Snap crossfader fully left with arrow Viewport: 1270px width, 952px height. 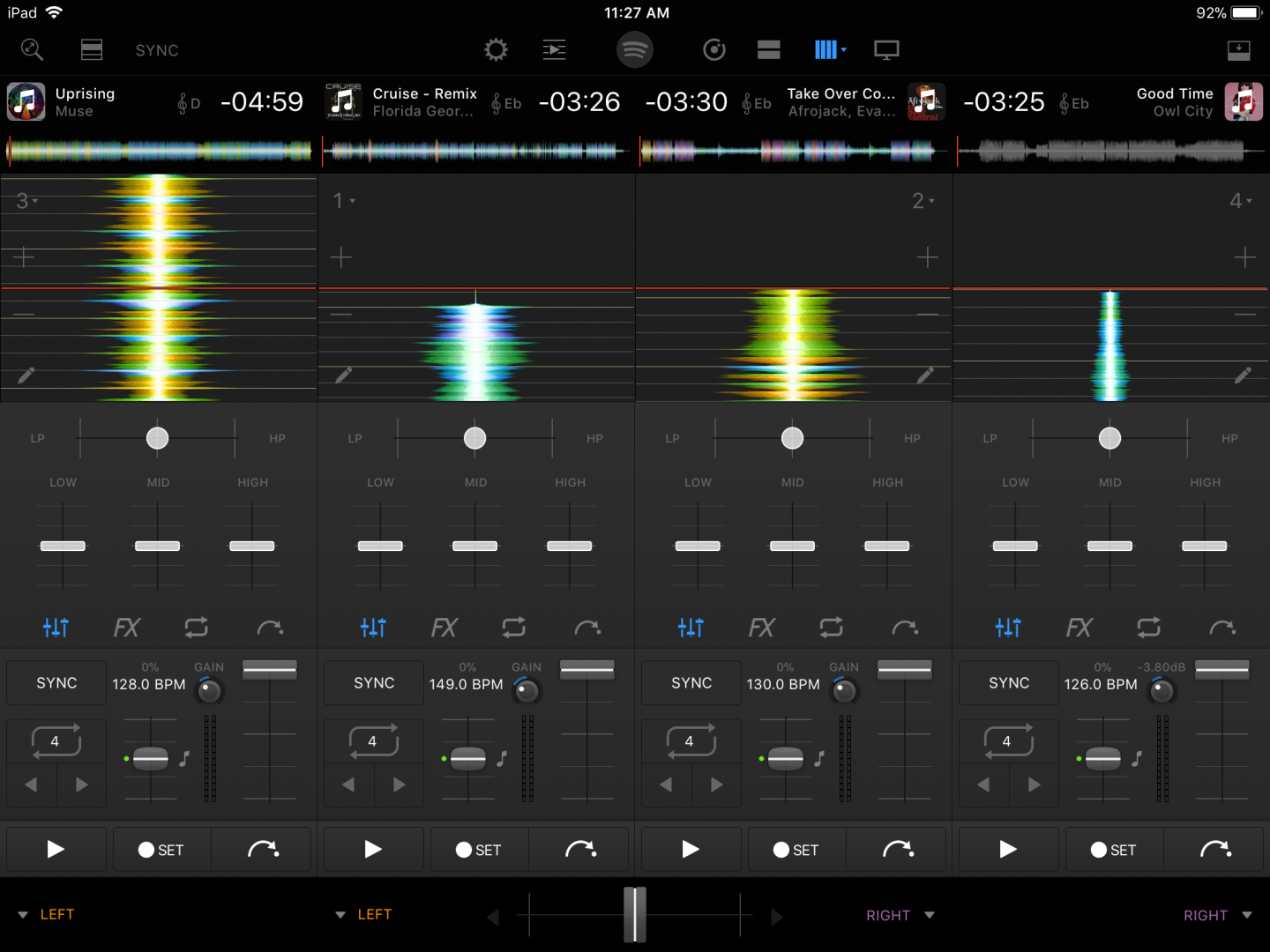(x=493, y=917)
